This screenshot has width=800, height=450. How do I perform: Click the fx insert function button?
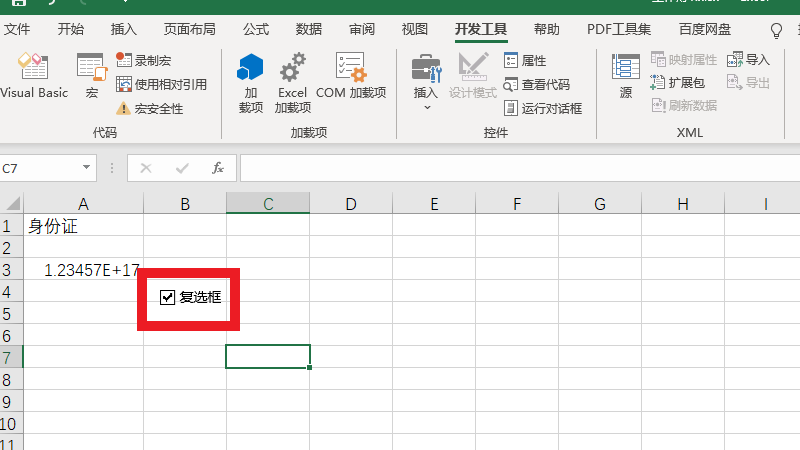click(217, 168)
